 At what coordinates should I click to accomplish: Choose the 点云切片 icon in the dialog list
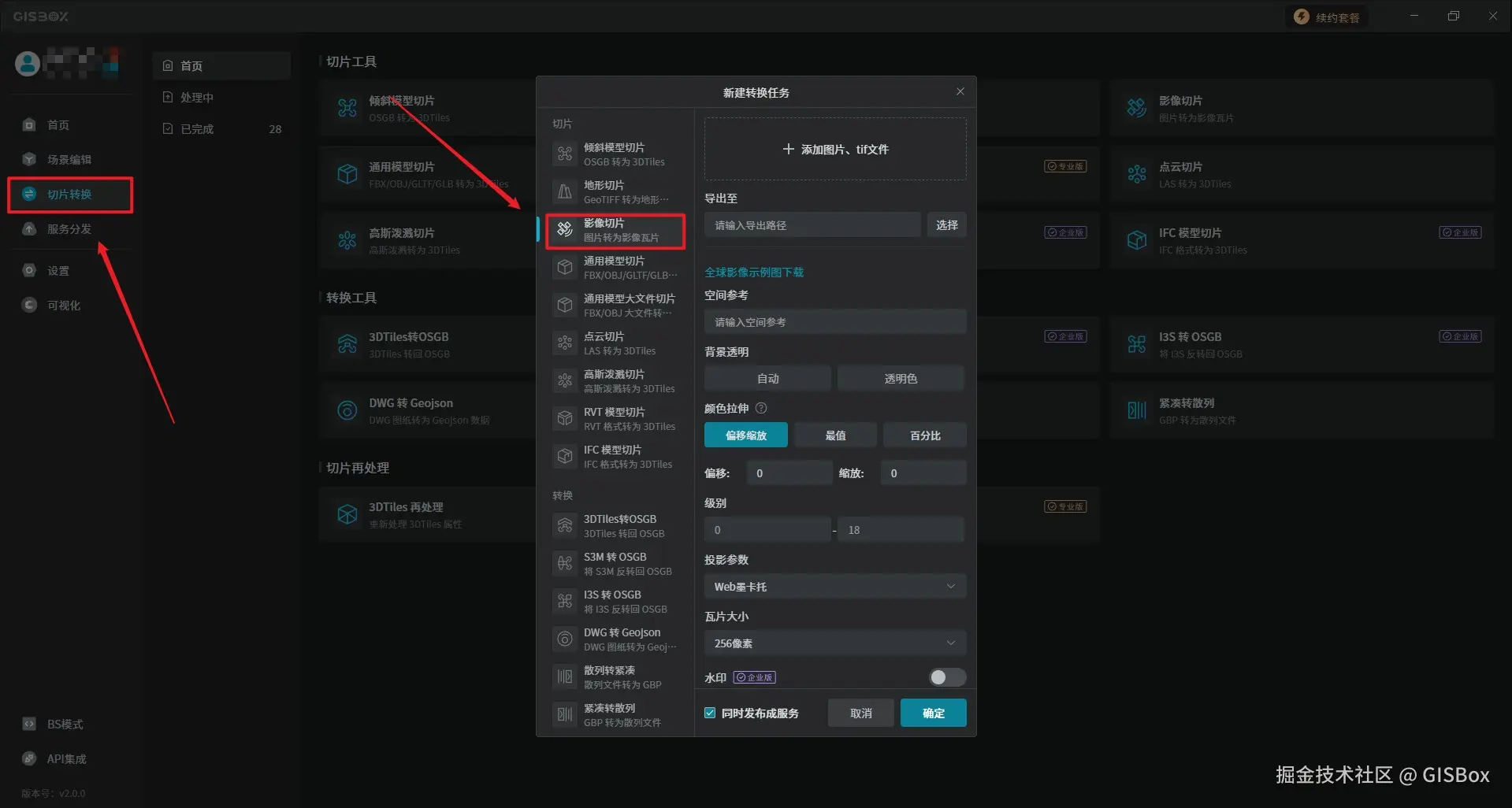click(x=565, y=343)
